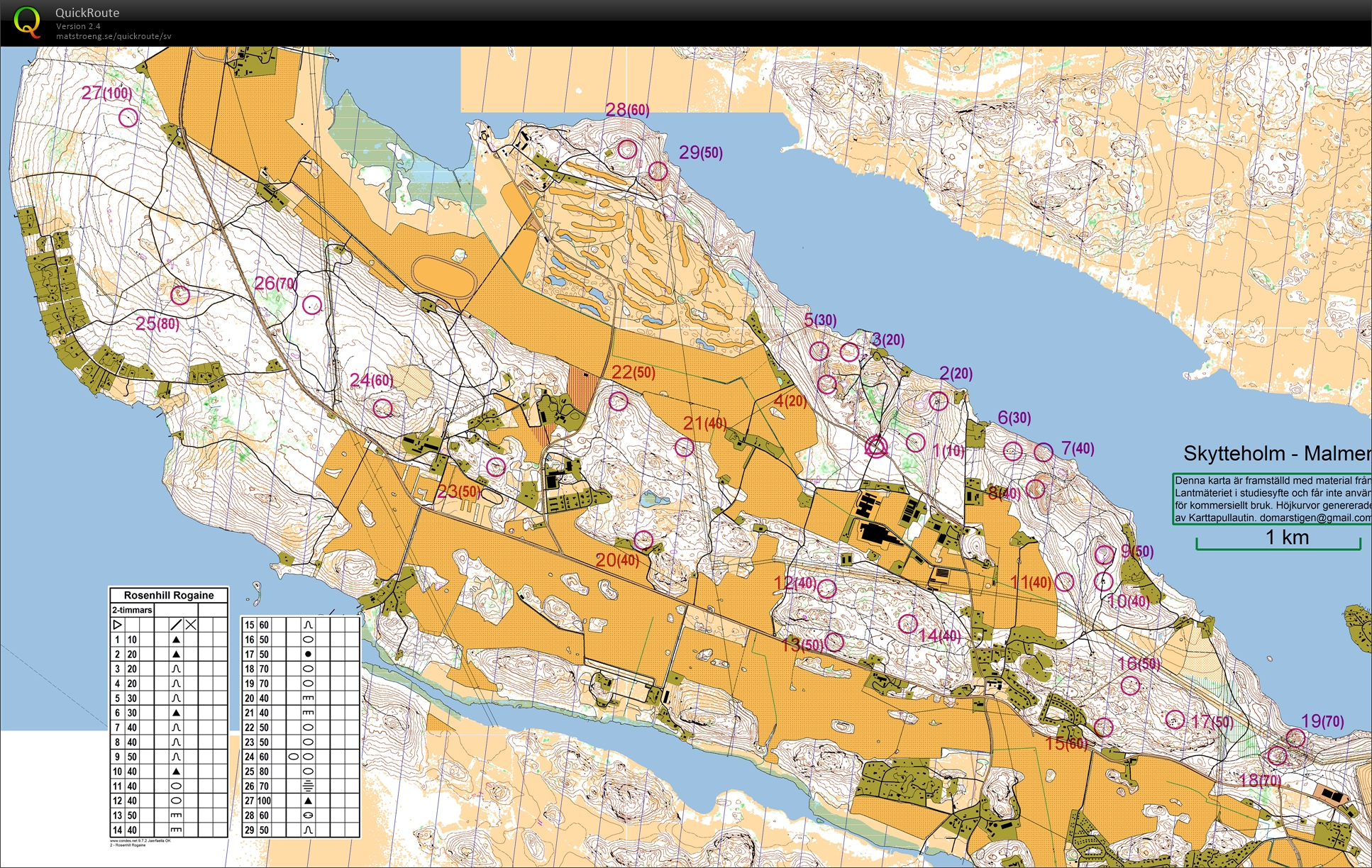
Task: Select control circle 19 (70)
Action: coord(1295,738)
